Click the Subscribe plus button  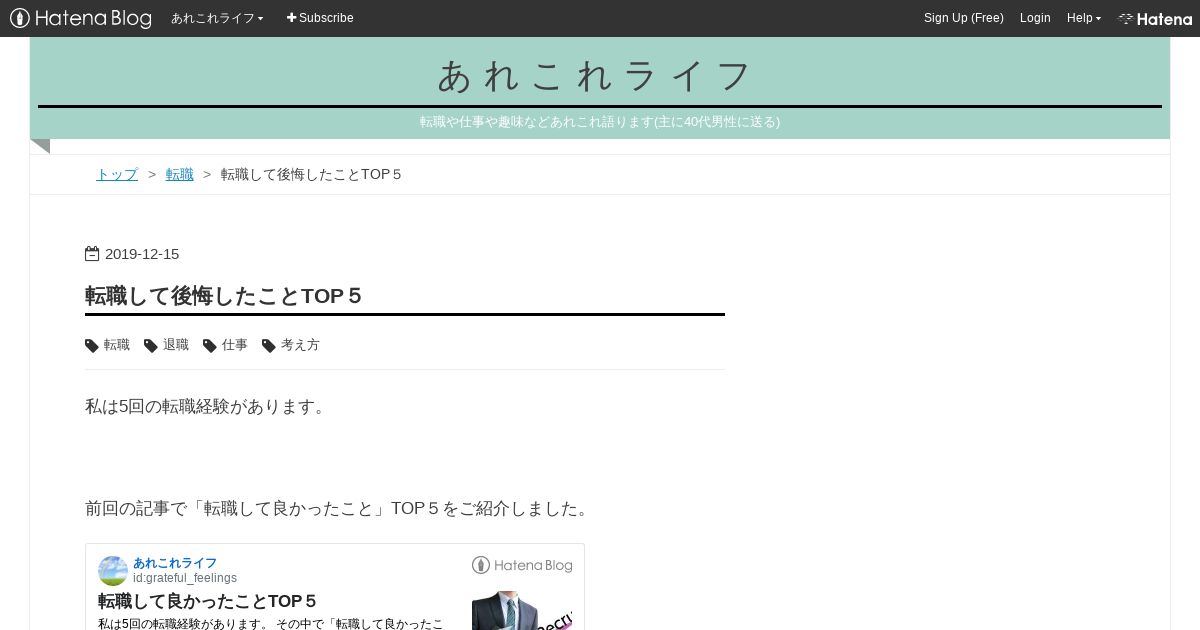[x=320, y=18]
